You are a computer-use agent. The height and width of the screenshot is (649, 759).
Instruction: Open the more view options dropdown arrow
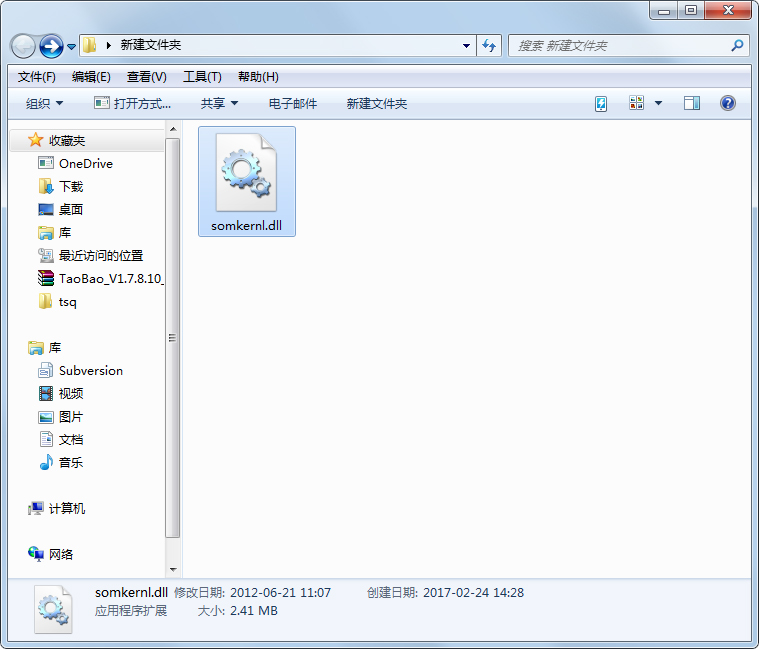point(658,103)
